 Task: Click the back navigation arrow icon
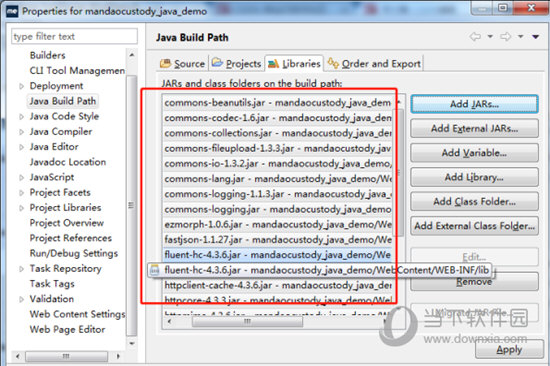tap(475, 36)
